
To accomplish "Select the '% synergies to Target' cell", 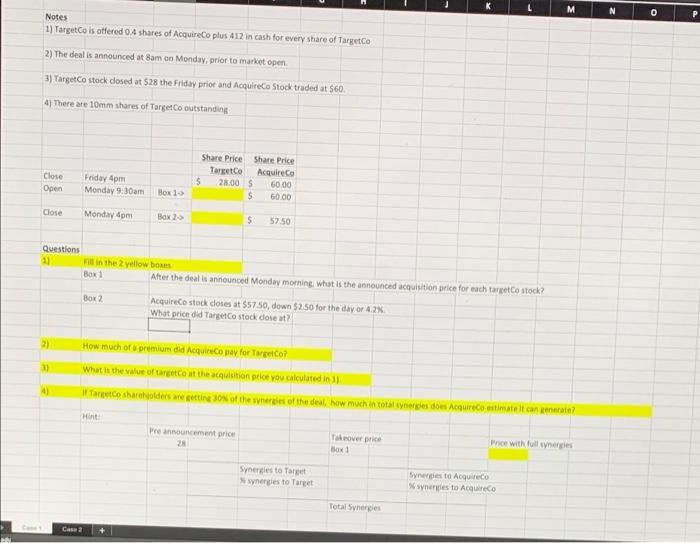I will click(x=276, y=481).
